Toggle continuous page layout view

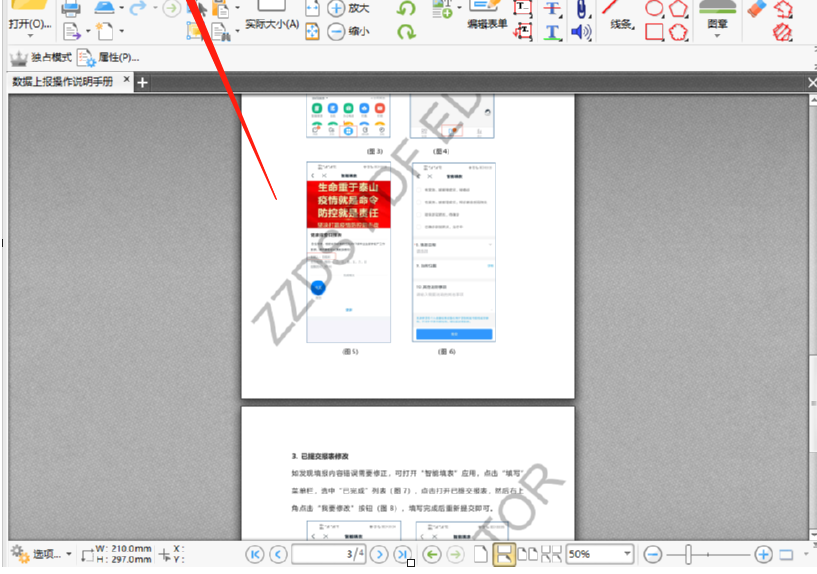point(504,554)
